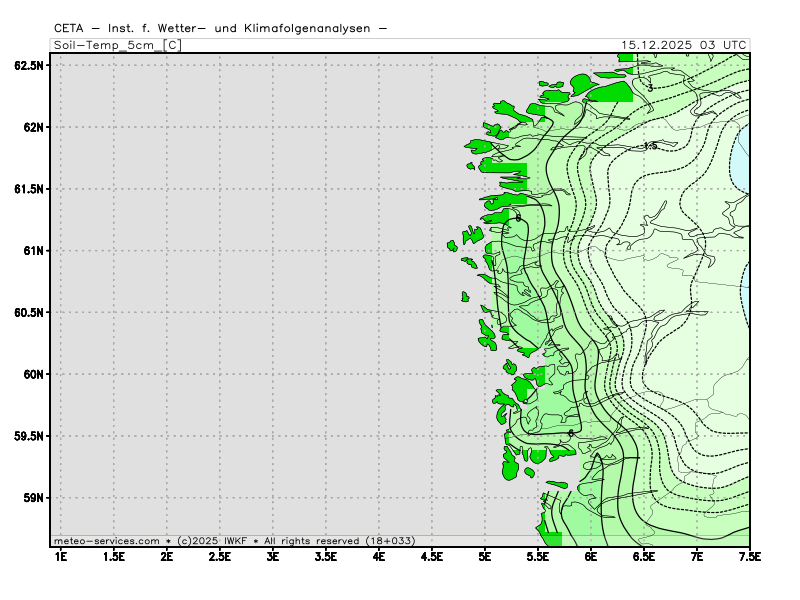Image resolution: width=800 pixels, height=600 pixels.
Task: Click the 60N latitude axis label
Action: tap(32, 374)
